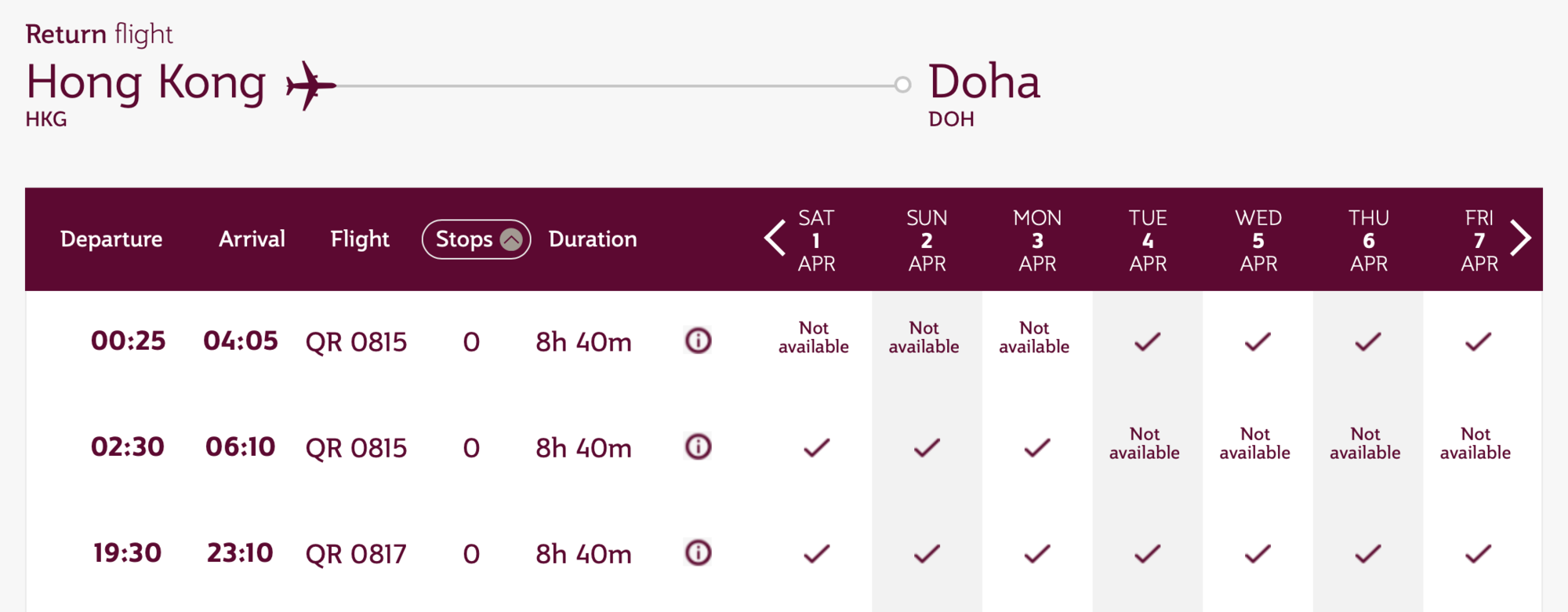
Task: Open info icon for 02:30 departure flight
Action: click(698, 446)
